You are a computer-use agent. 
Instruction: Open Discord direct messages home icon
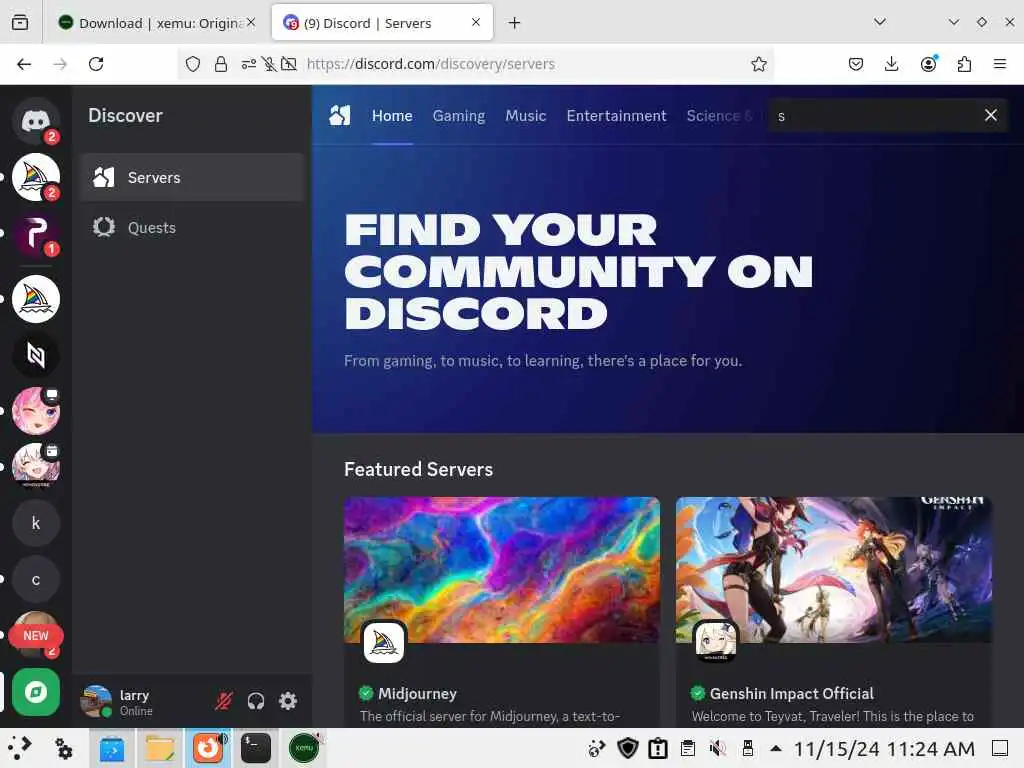36,121
